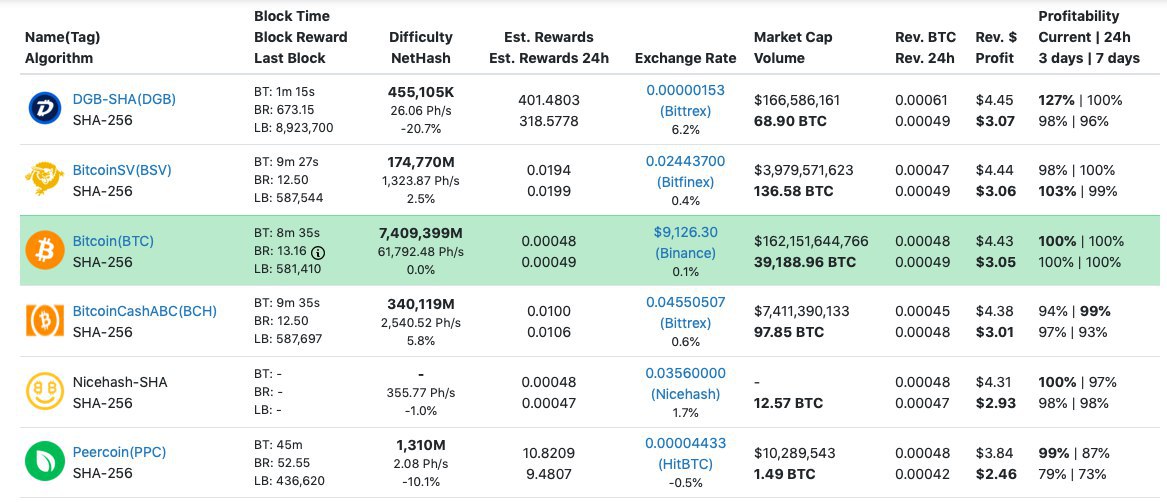Image resolution: width=1167 pixels, height=502 pixels.
Task: Click the $9,126.30 Binance exchange rate link
Action: [x=685, y=232]
